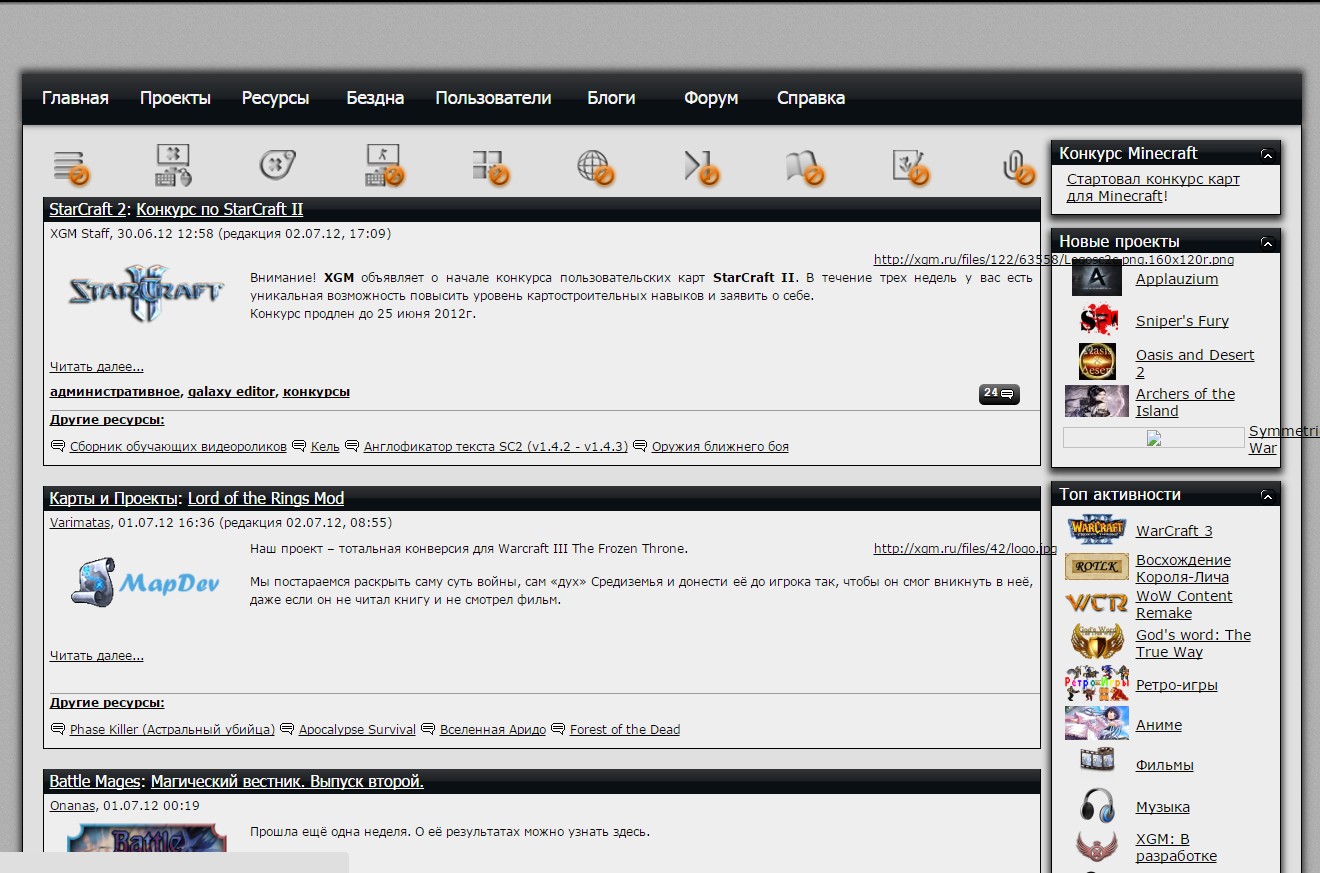This screenshot has width=1320, height=873.
Task: Open the Forest of the Dead link
Action: point(625,730)
